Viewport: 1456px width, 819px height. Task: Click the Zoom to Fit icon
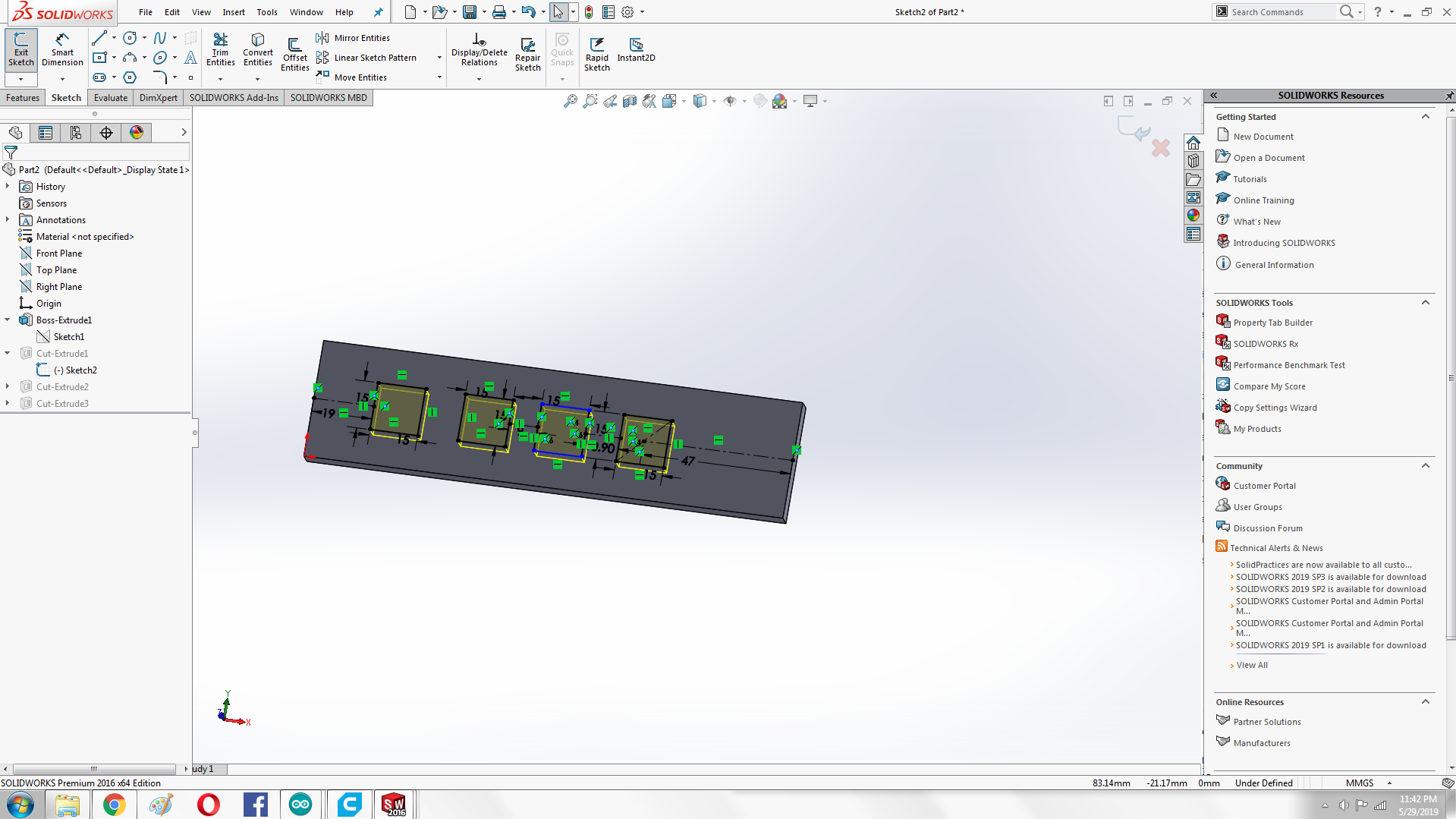point(571,101)
